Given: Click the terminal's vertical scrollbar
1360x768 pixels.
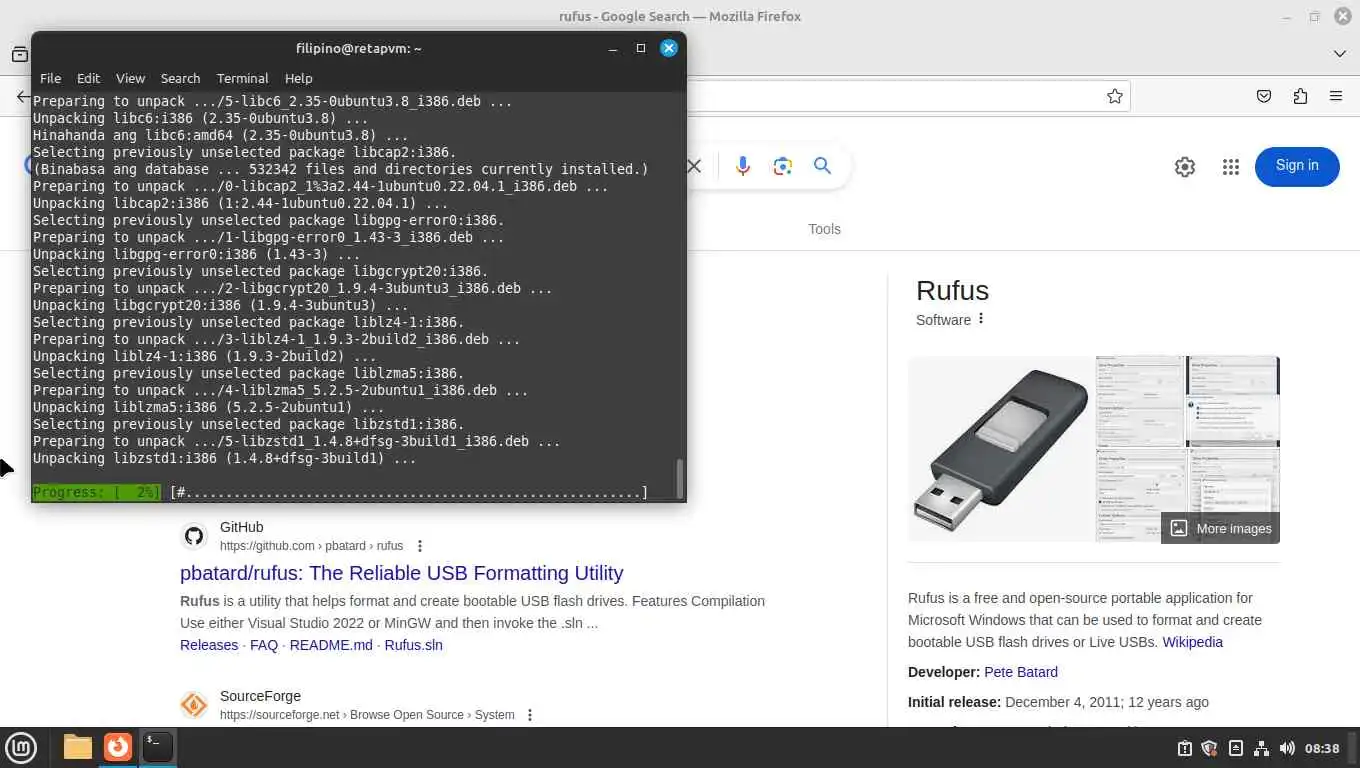Looking at the screenshot, I should [680, 478].
